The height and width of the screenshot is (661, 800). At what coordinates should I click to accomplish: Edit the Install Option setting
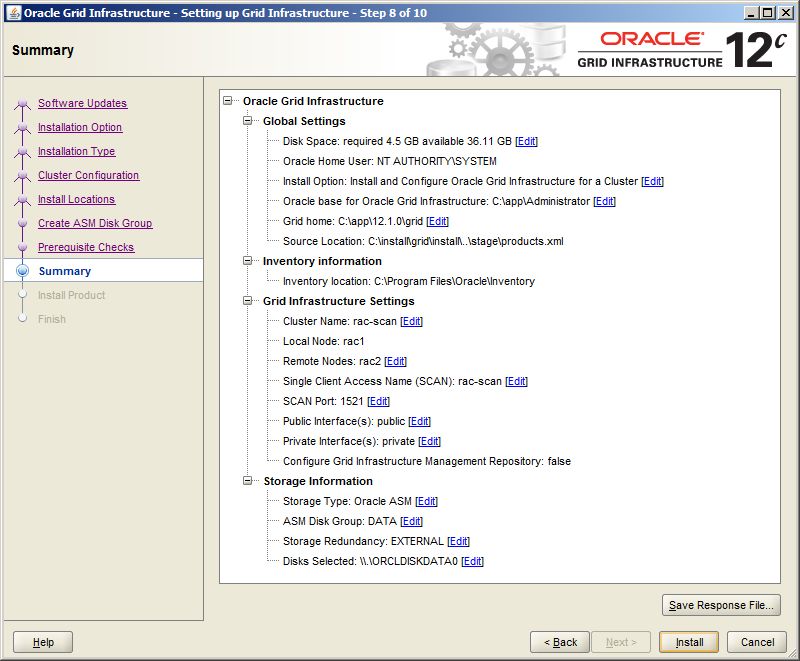[x=653, y=181]
